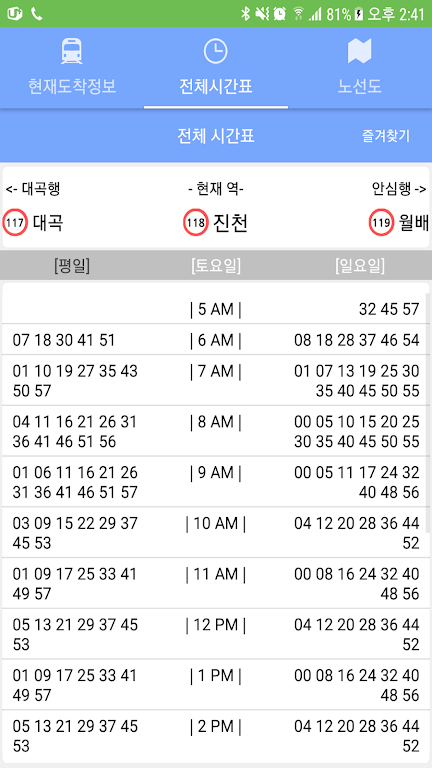Add station to 즐겨찾기 favorites
The image size is (432, 768).
pyautogui.click(x=385, y=136)
